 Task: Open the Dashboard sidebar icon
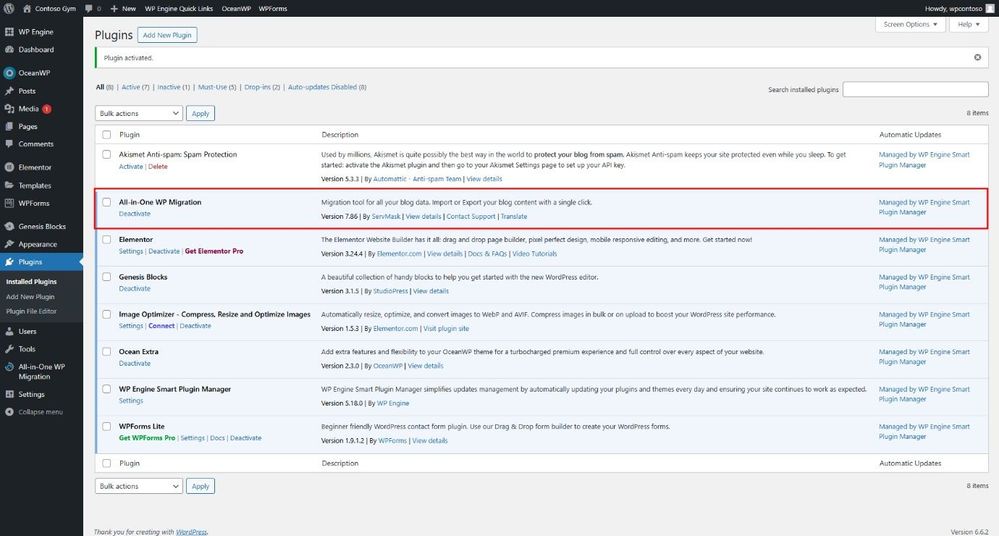point(9,49)
